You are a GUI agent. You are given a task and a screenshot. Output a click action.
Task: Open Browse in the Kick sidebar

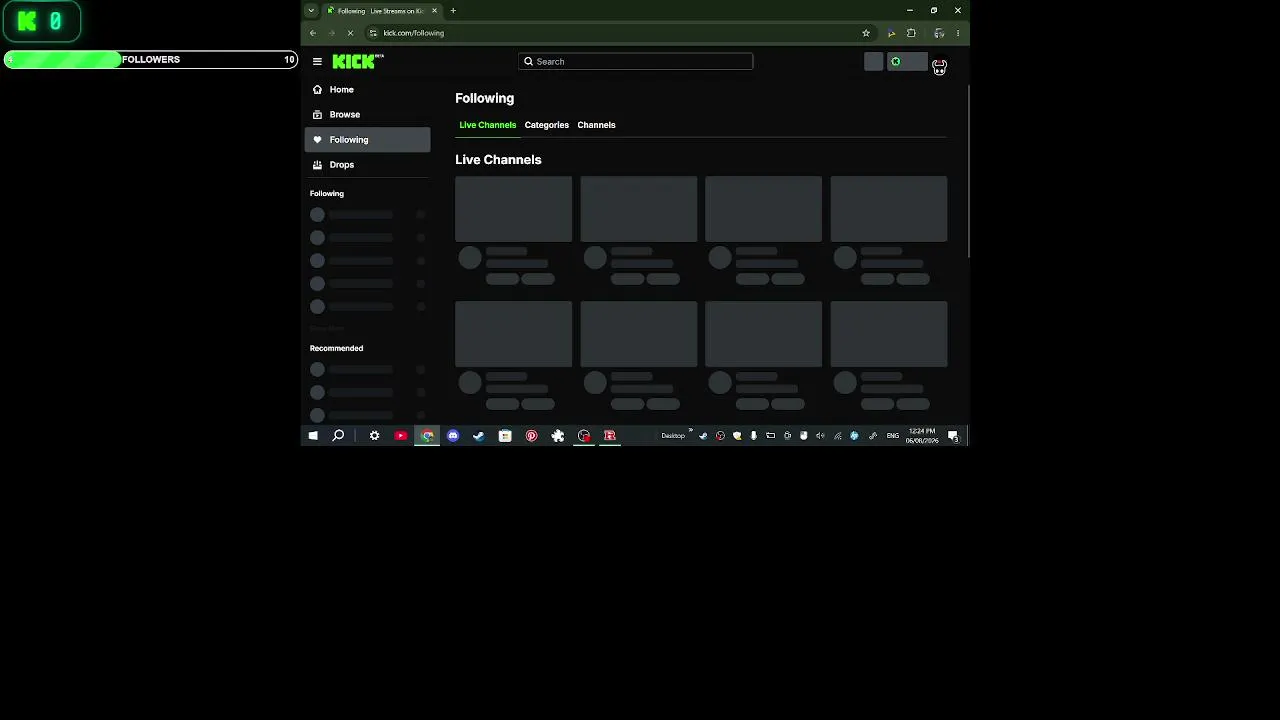367,115
